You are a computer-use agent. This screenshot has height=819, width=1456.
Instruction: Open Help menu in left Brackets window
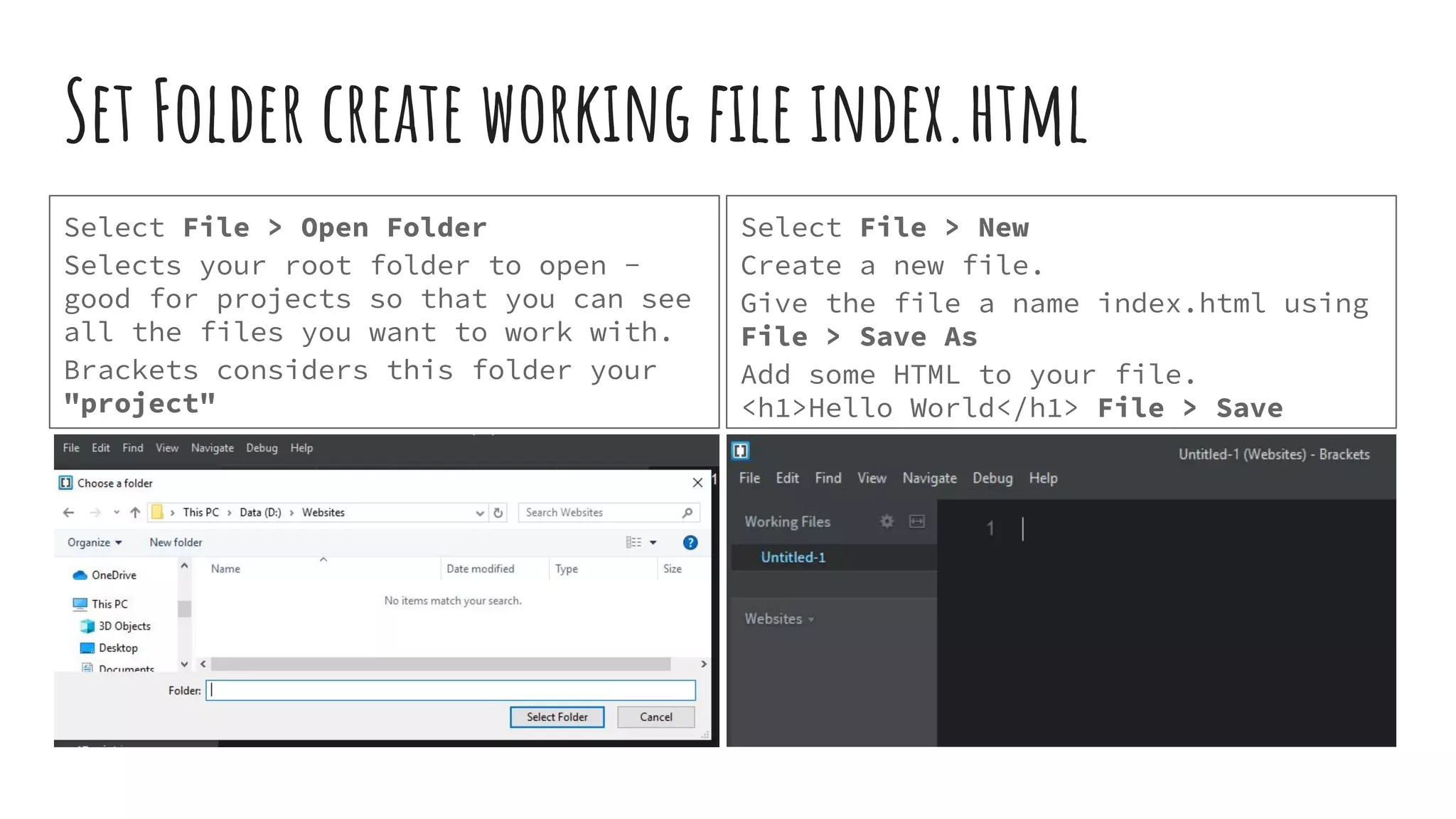pyautogui.click(x=301, y=448)
